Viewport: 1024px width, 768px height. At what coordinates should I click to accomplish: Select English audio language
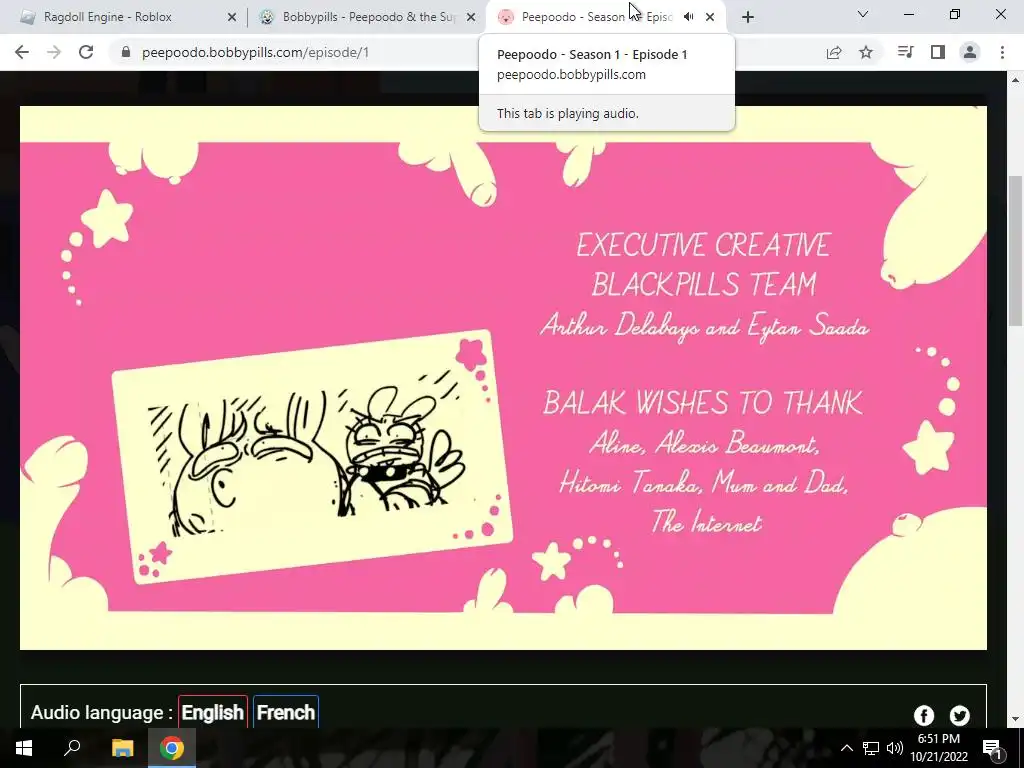pyautogui.click(x=213, y=712)
